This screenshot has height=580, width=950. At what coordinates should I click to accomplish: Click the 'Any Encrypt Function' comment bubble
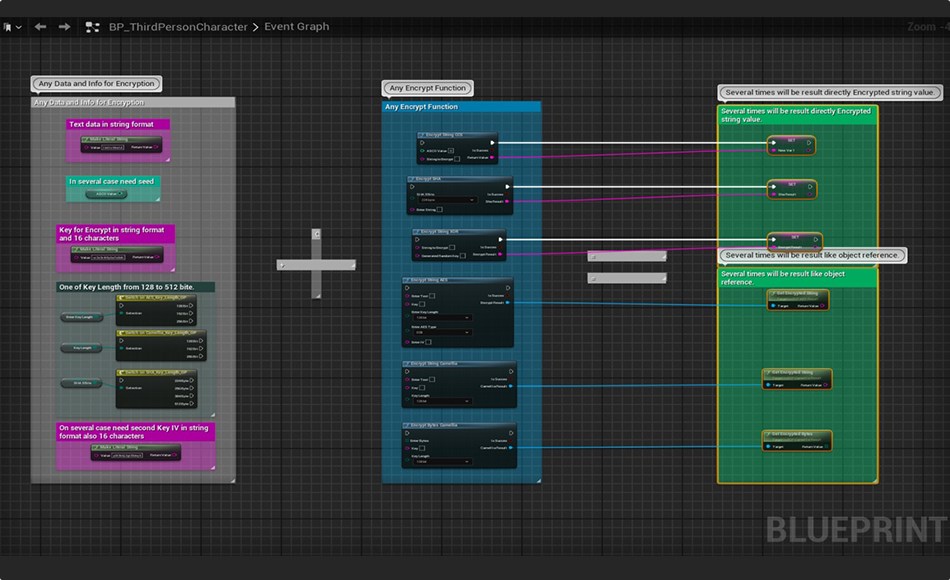(x=427, y=88)
